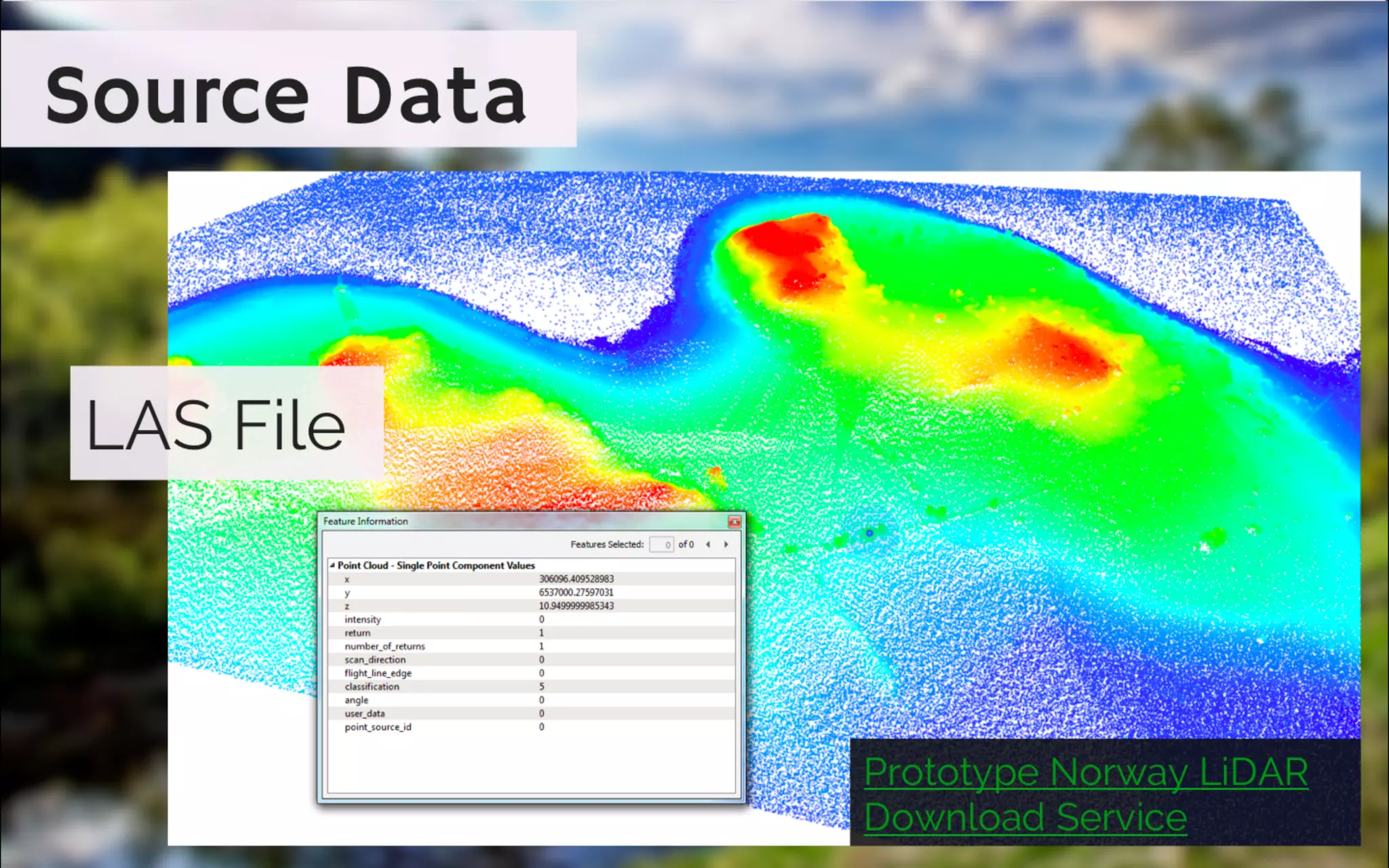Select the point_source_id row
This screenshot has width=1389, height=868.
[532, 727]
